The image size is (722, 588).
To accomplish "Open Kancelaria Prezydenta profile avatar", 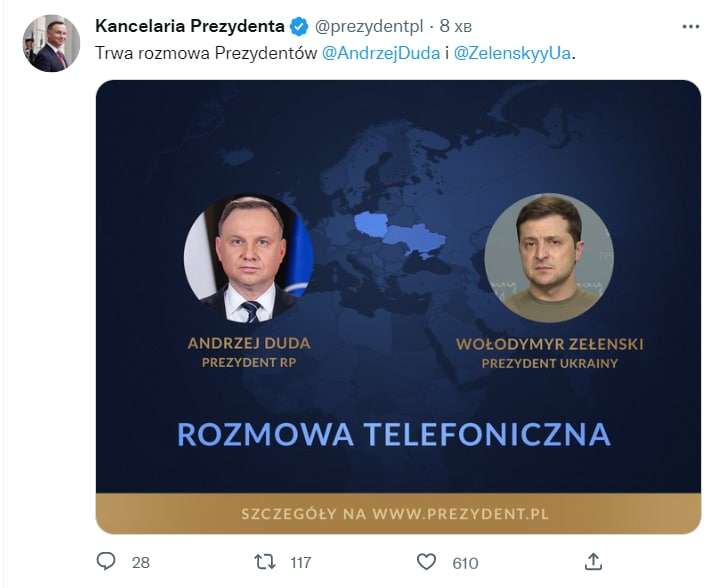I will (50, 43).
